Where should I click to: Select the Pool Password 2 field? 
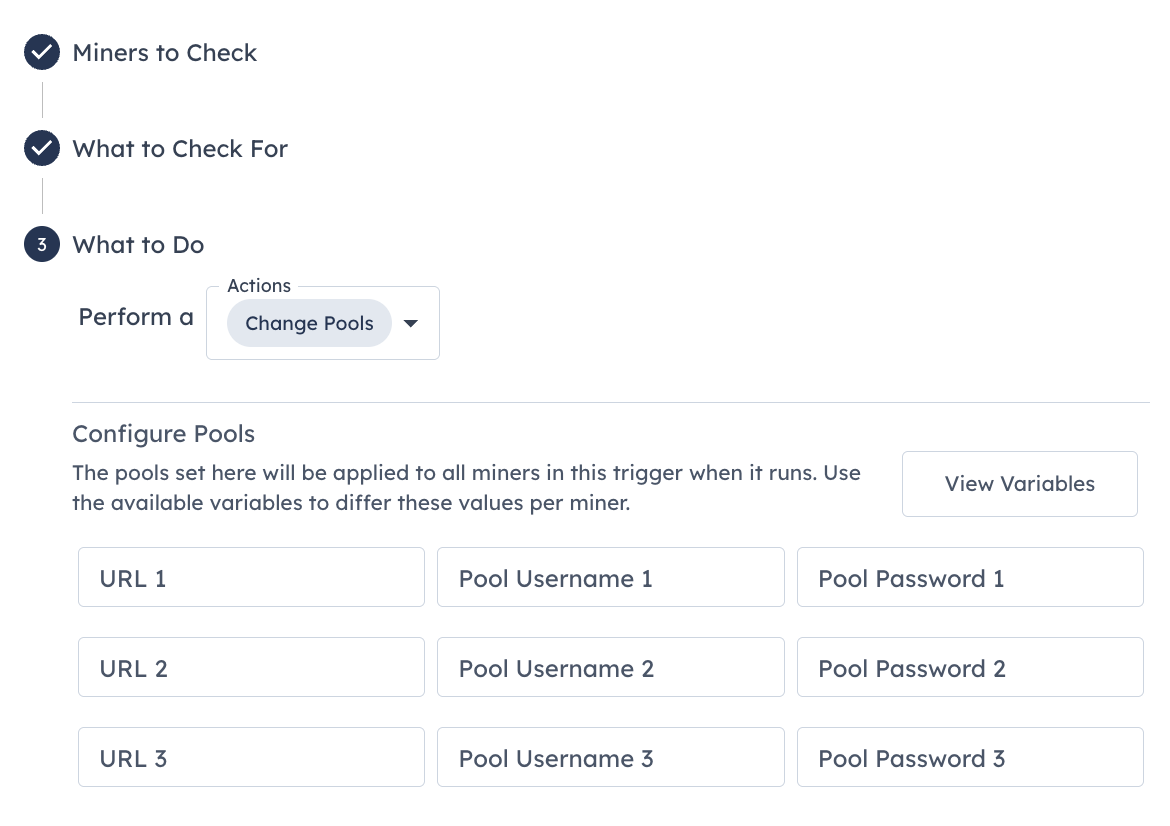(970, 667)
